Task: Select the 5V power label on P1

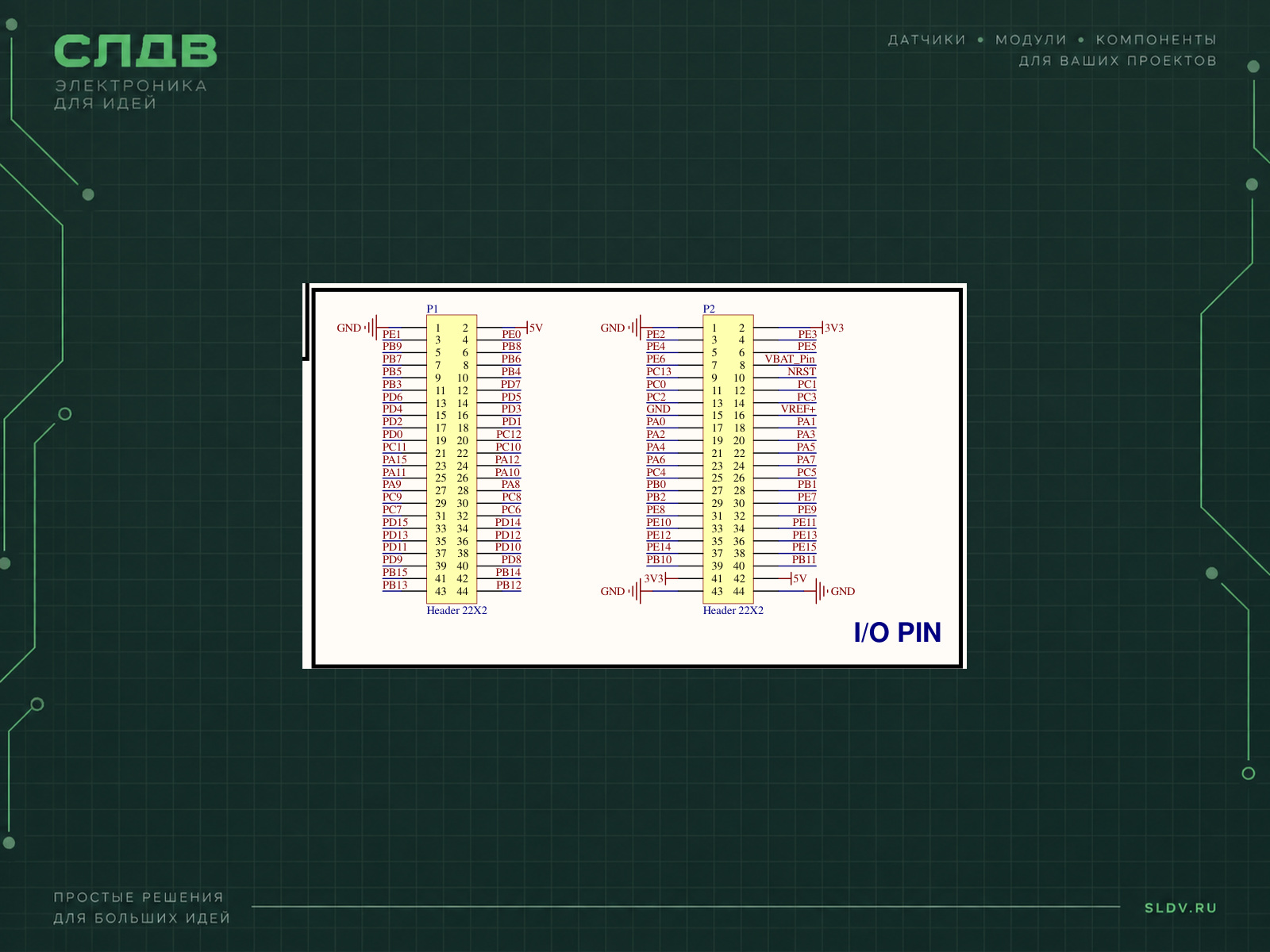Action: [x=536, y=328]
